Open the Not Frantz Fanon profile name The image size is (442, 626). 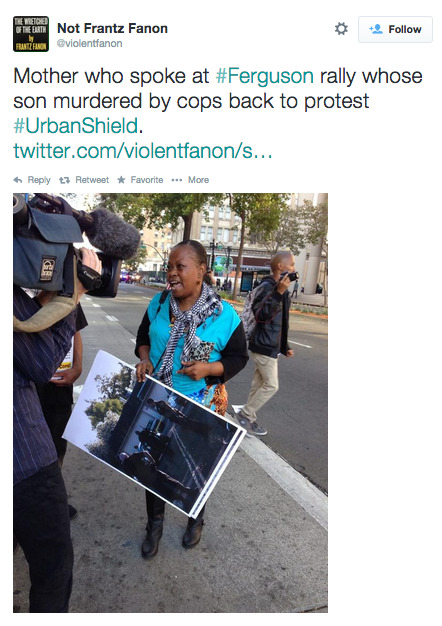tap(112, 28)
